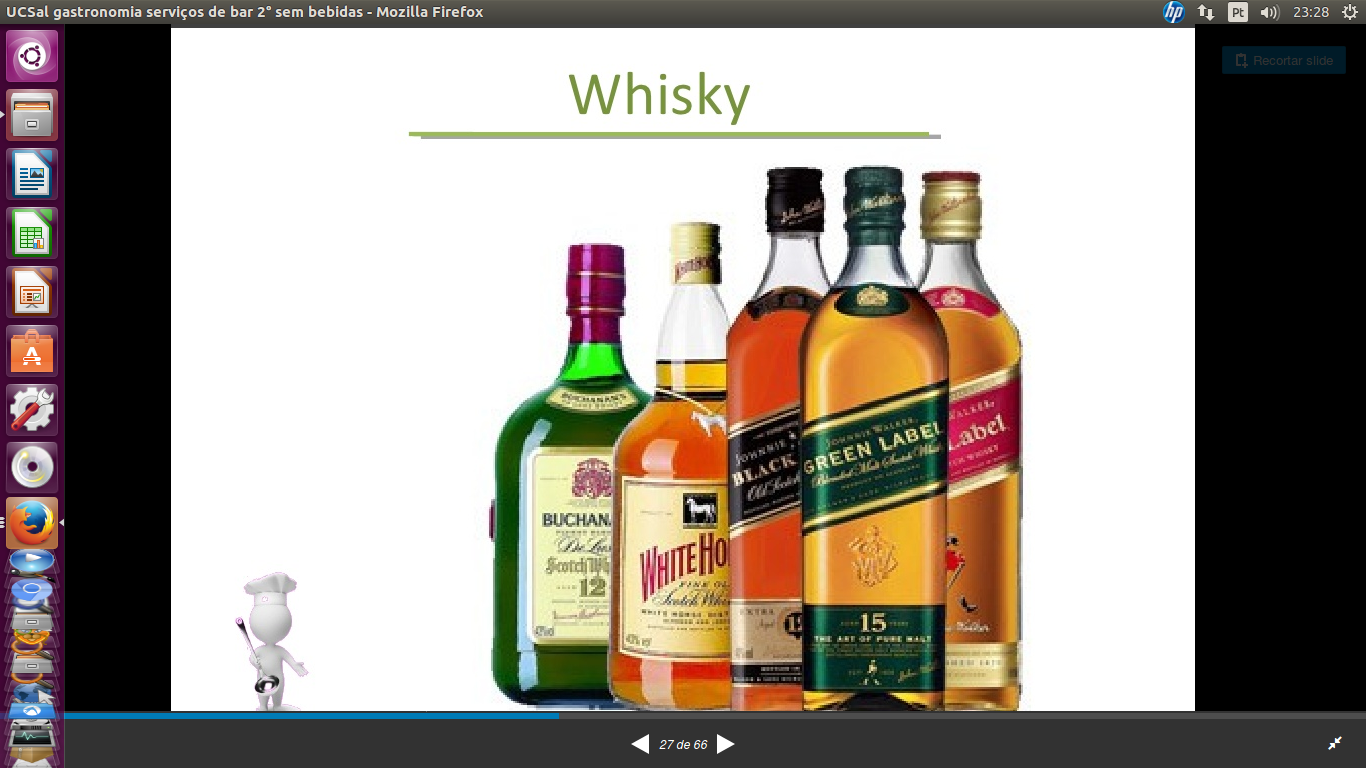Open the HP indicator in top panel

(x=1173, y=12)
